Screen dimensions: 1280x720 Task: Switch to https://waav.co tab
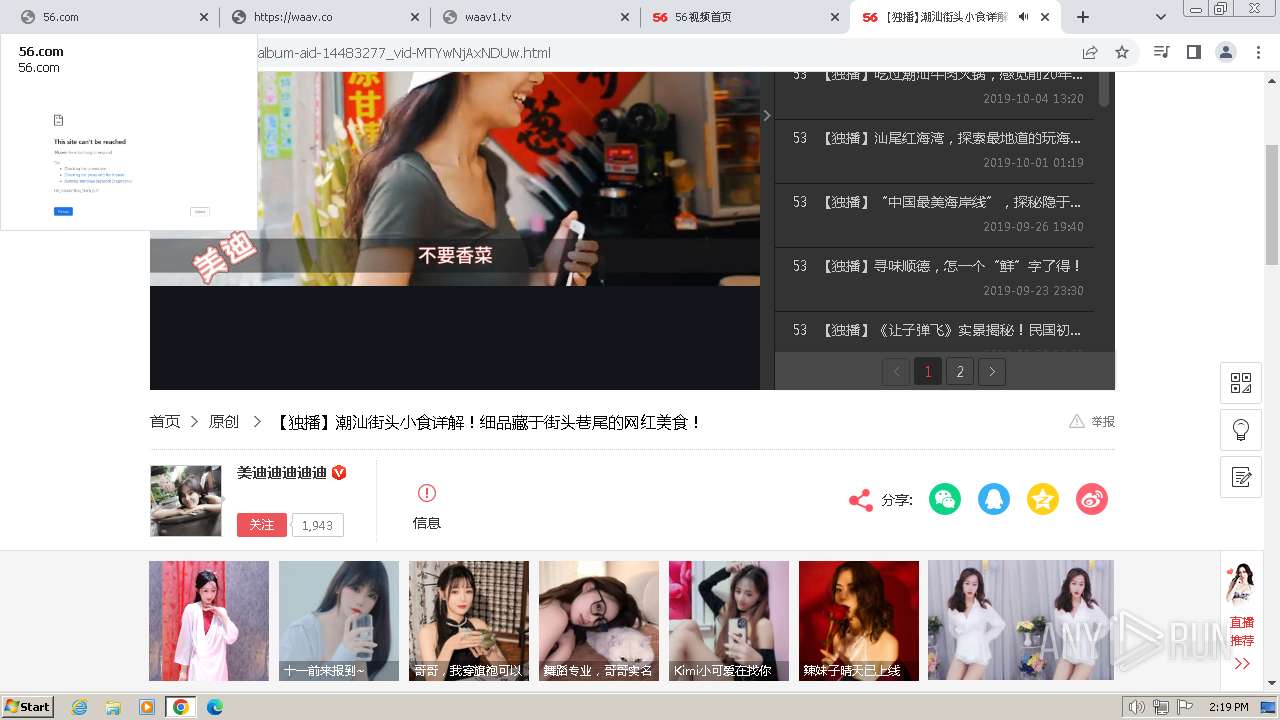pos(325,17)
